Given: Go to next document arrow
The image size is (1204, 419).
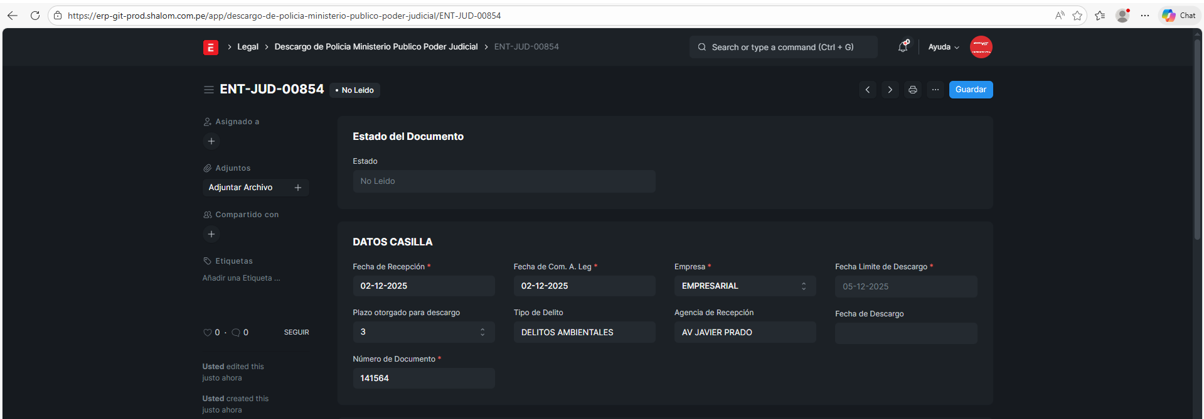Looking at the screenshot, I should coord(890,90).
